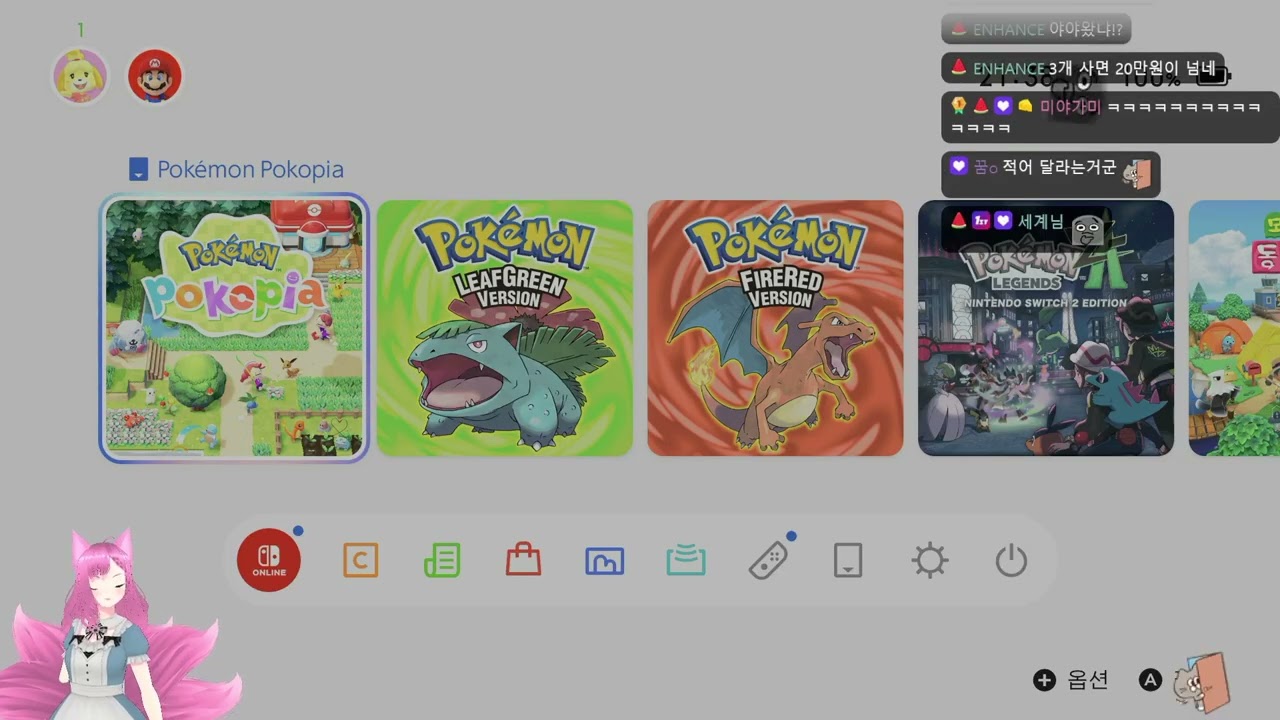The height and width of the screenshot is (720, 1280).
Task: Launch Pokémon FireRed Version game tile
Action: pyautogui.click(x=775, y=328)
